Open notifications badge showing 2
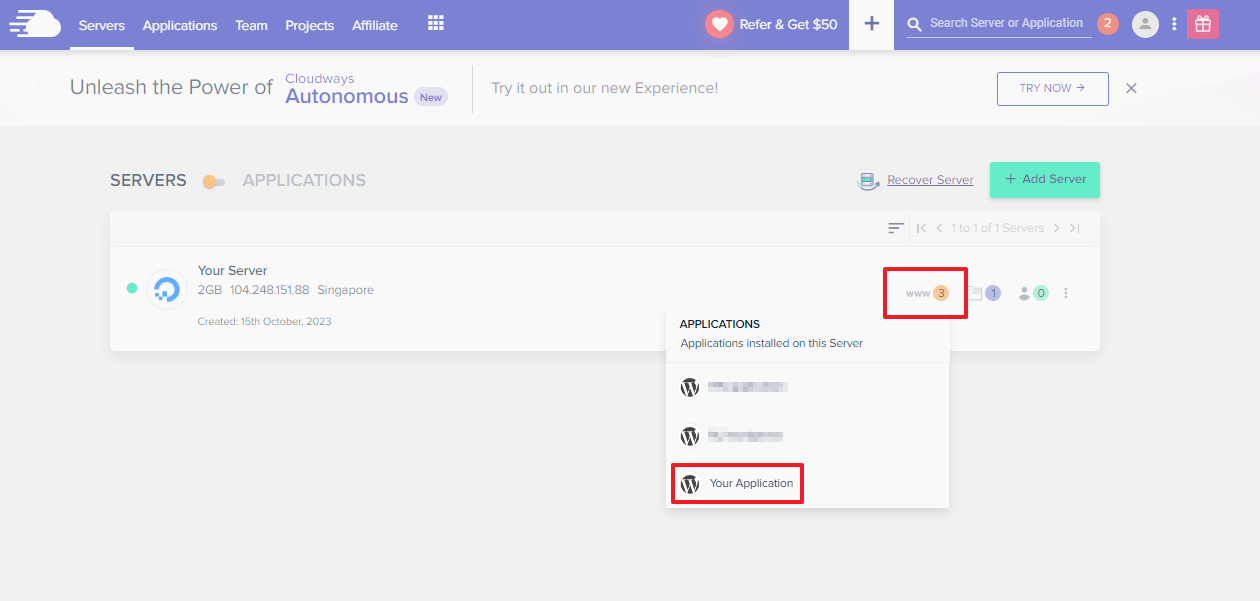Viewport: 1260px width, 601px height. pos(1107,24)
